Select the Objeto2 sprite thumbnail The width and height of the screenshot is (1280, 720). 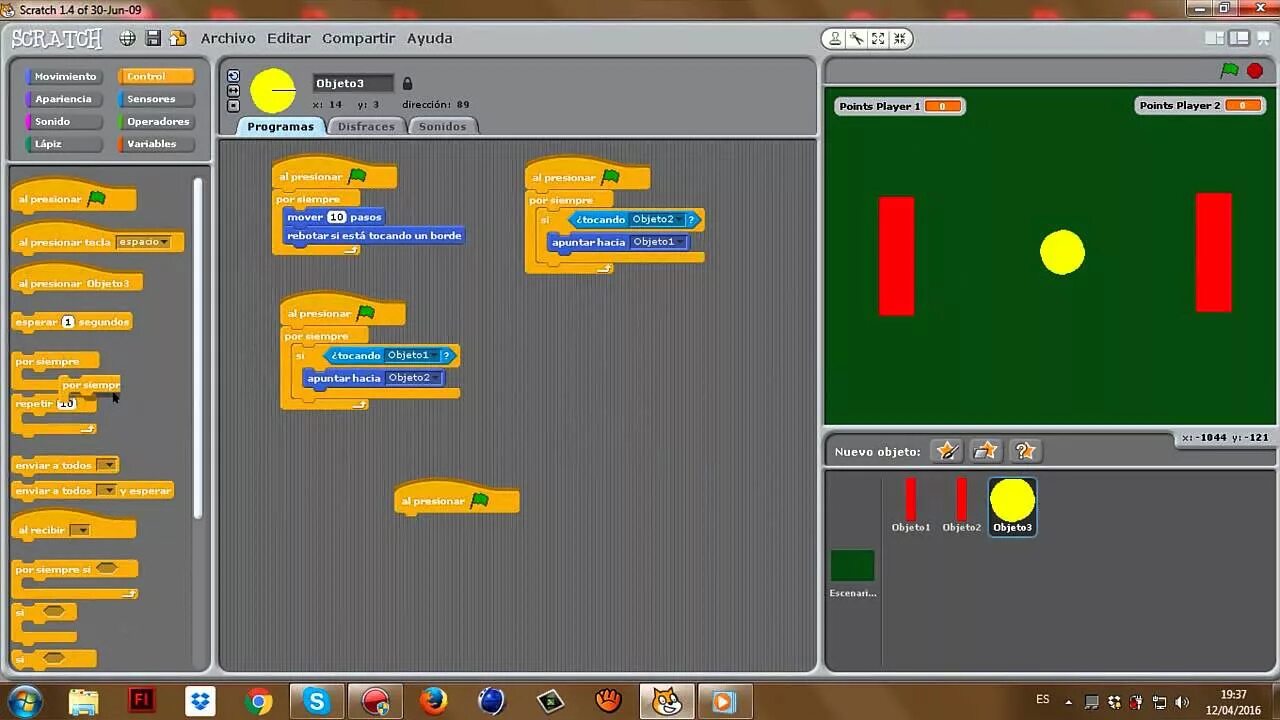[962, 506]
